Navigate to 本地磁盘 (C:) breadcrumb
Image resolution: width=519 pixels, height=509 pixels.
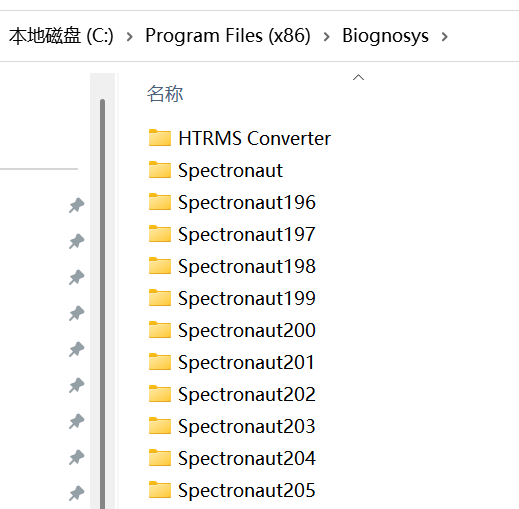61,36
